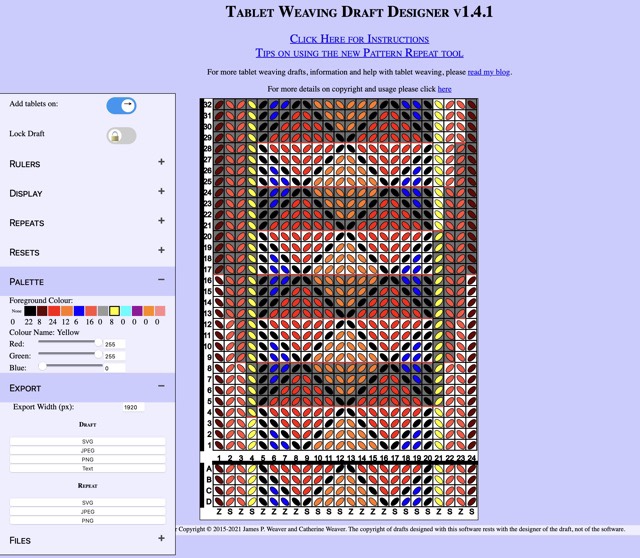Pick the black foreground colour swatch
Viewport: 640px width, 558px height.
pyautogui.click(x=30, y=312)
